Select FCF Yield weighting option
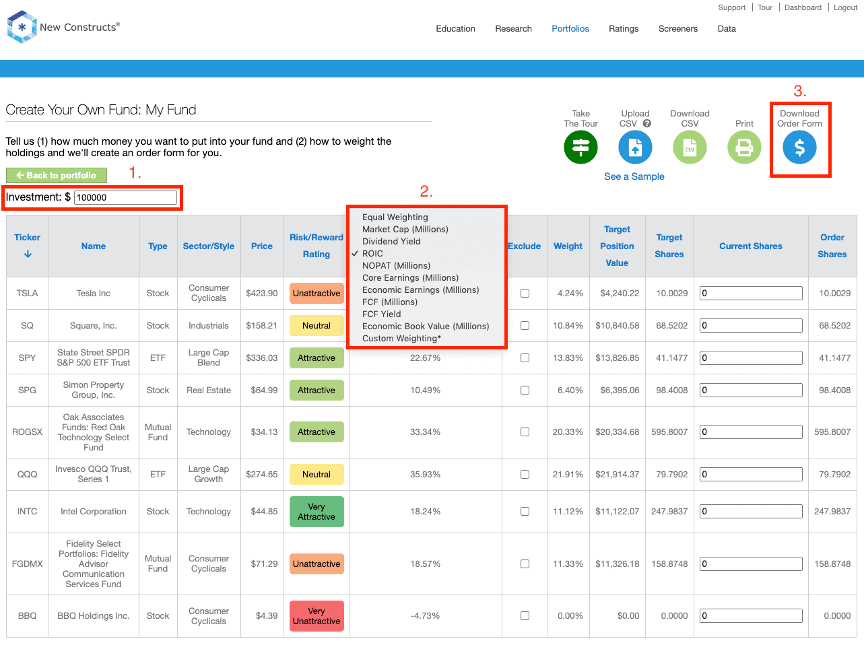The image size is (864, 645). (x=381, y=314)
